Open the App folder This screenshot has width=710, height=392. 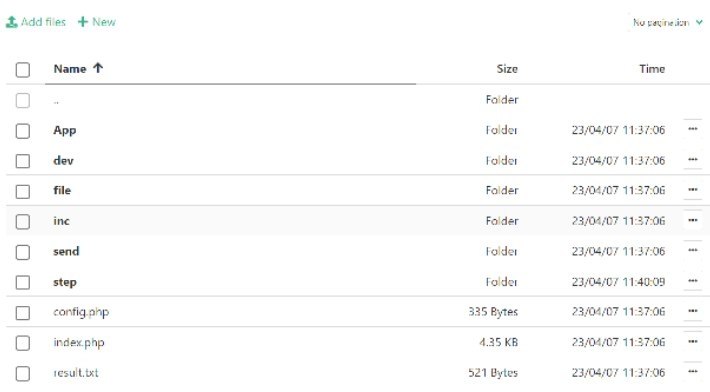point(65,130)
